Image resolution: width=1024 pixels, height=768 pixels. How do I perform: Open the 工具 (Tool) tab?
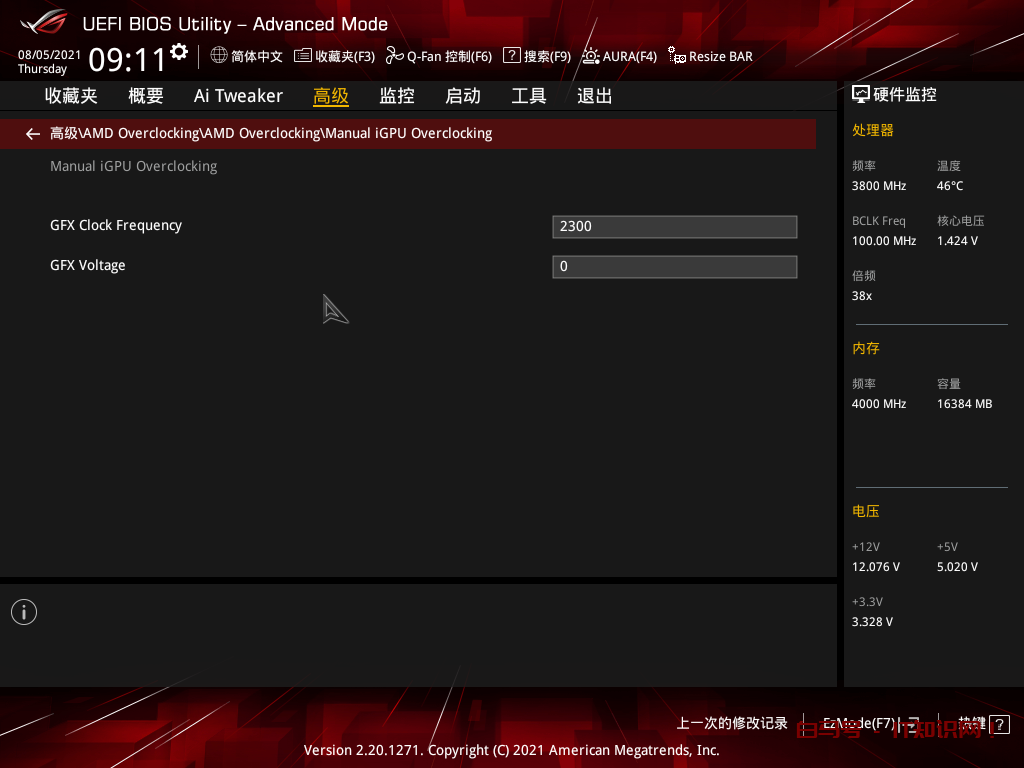tap(528, 96)
